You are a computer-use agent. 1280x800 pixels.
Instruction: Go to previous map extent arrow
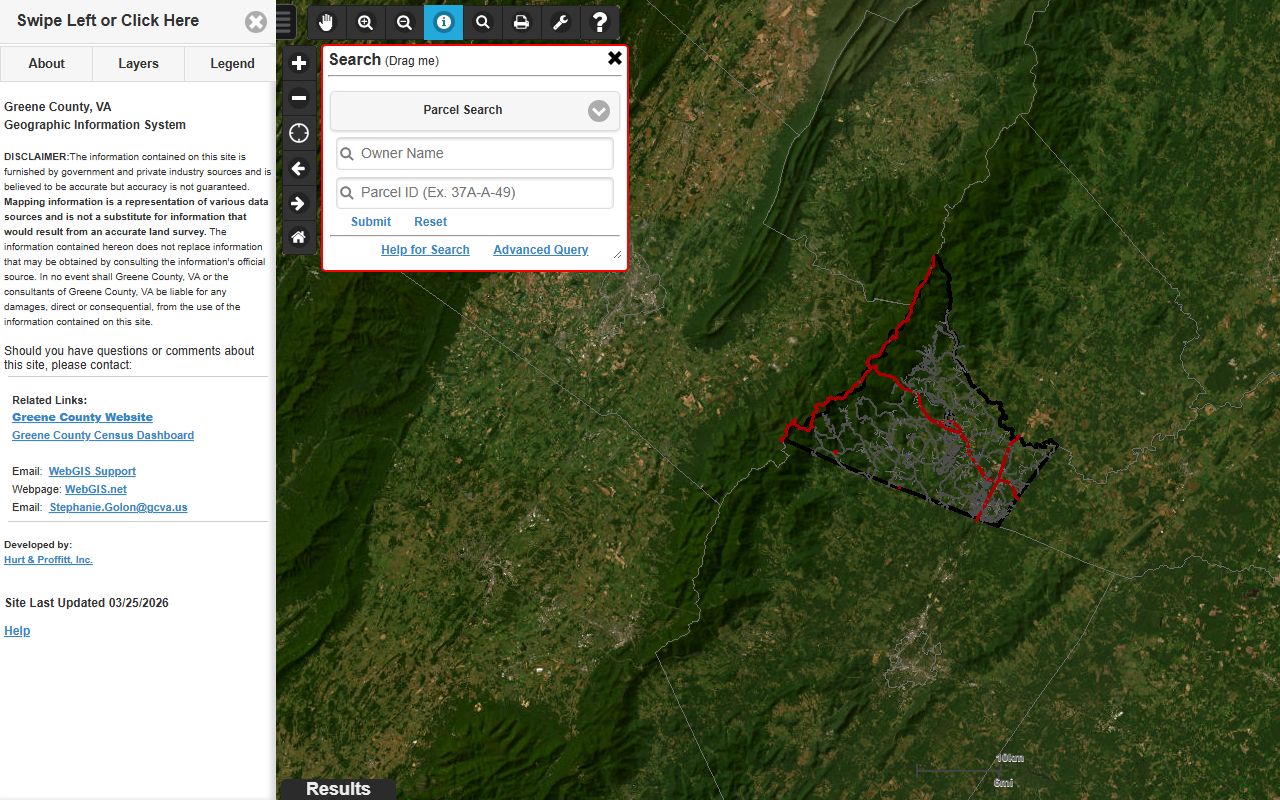tap(299, 168)
